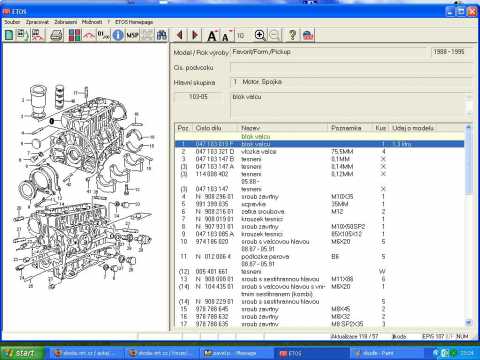Click the Windows Start button

(21, 353)
